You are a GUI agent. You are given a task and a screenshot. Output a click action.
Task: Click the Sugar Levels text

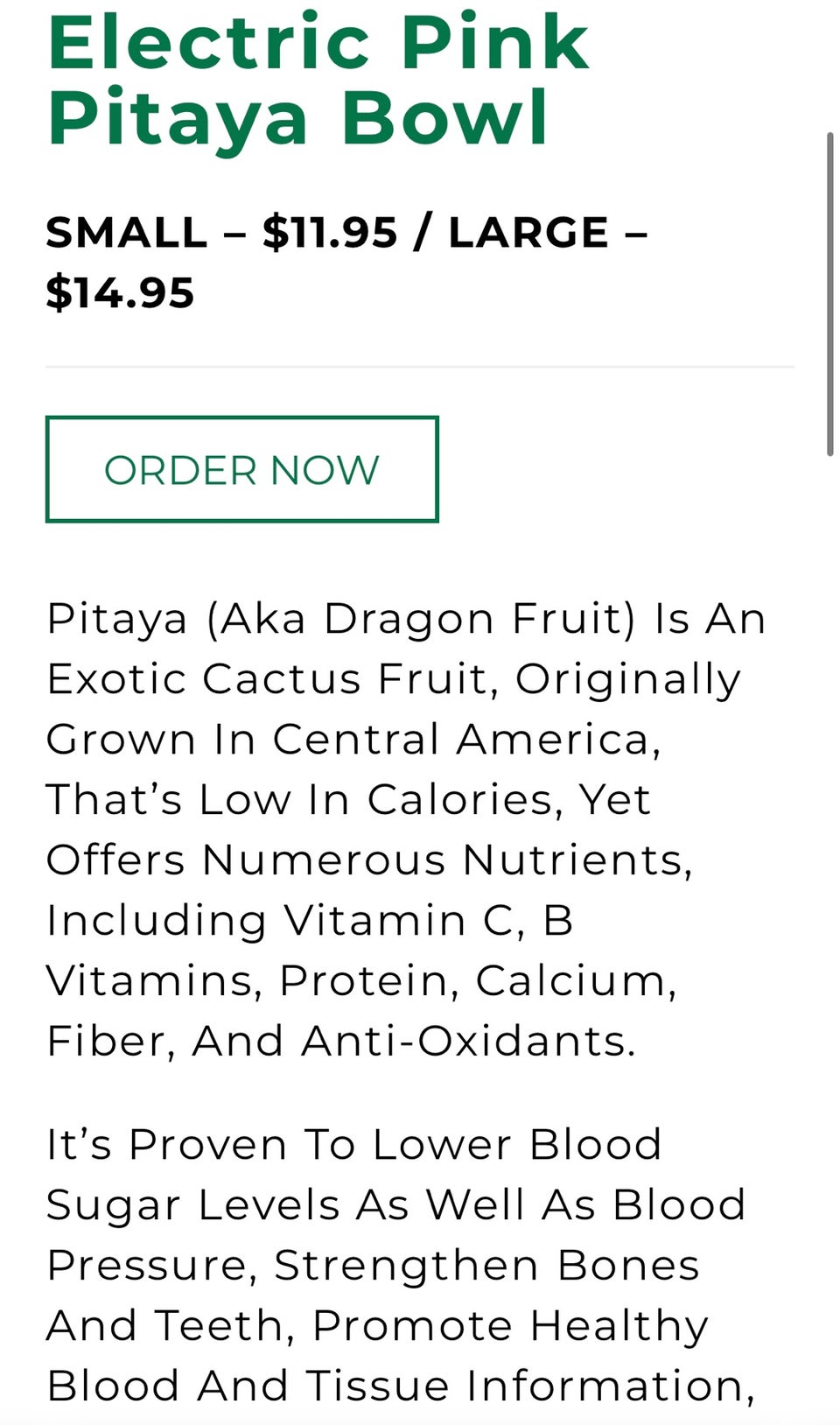(193, 1206)
